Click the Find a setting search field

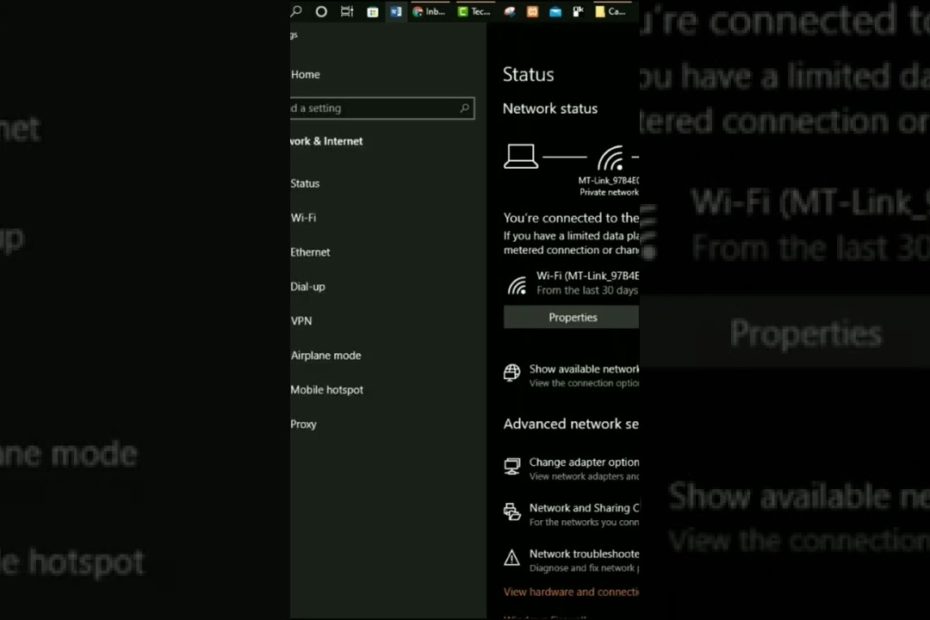(x=375, y=108)
